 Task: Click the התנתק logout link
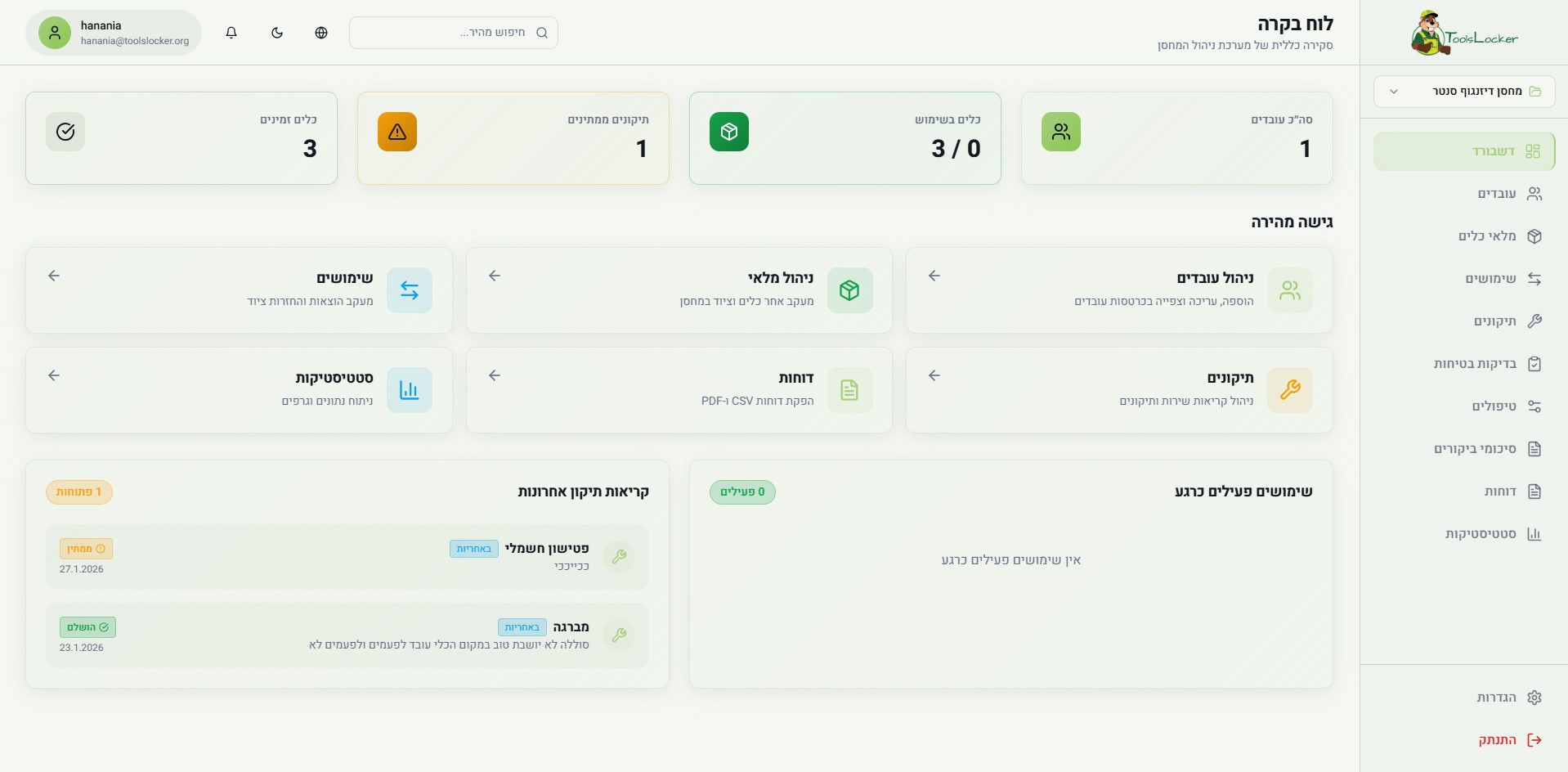1496,740
